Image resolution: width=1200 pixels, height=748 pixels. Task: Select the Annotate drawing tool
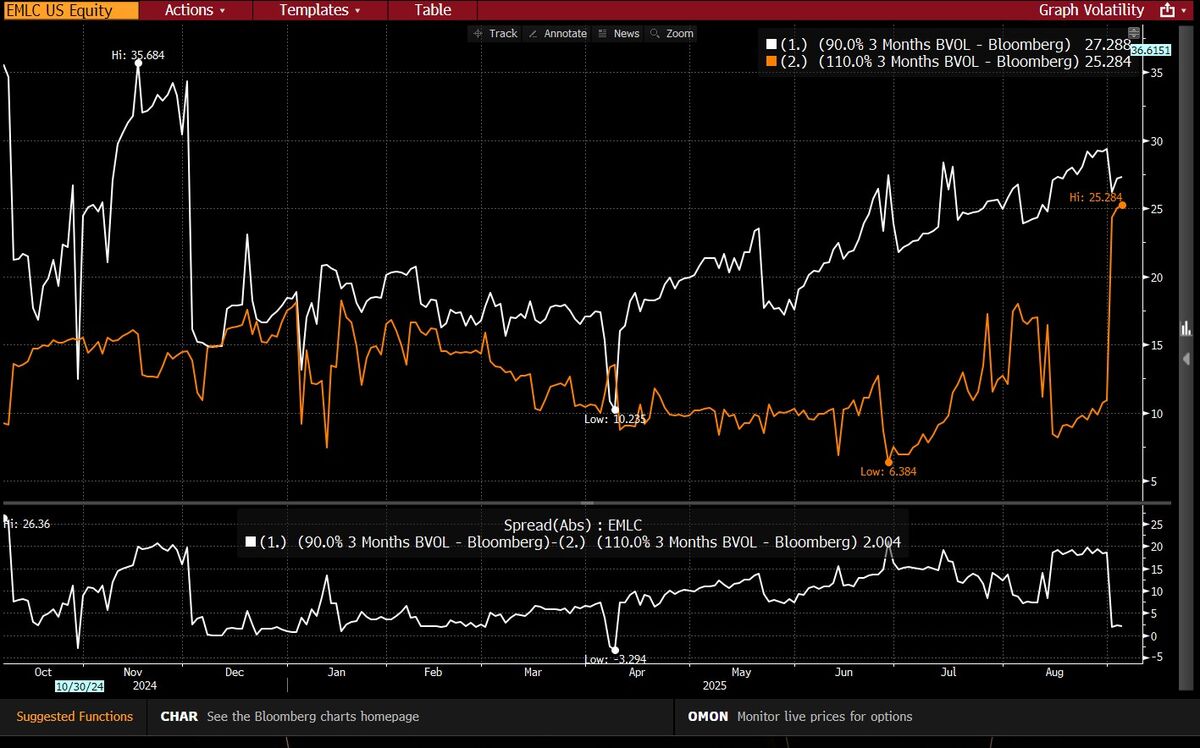(557, 33)
